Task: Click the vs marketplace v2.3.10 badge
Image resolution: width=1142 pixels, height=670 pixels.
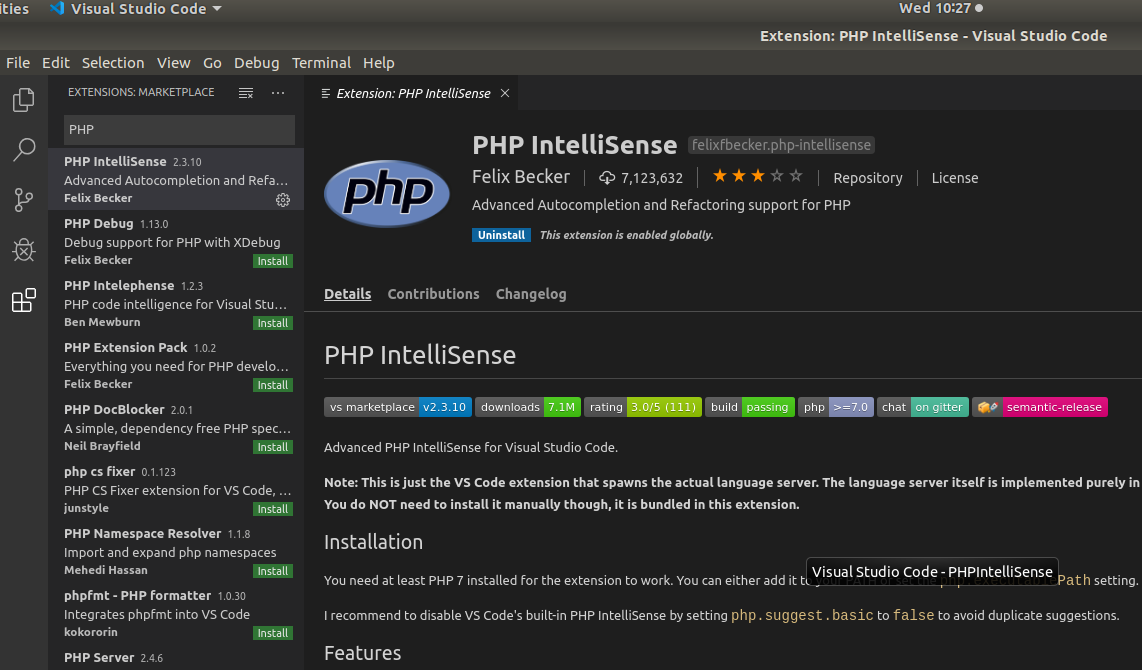Action: click(398, 407)
